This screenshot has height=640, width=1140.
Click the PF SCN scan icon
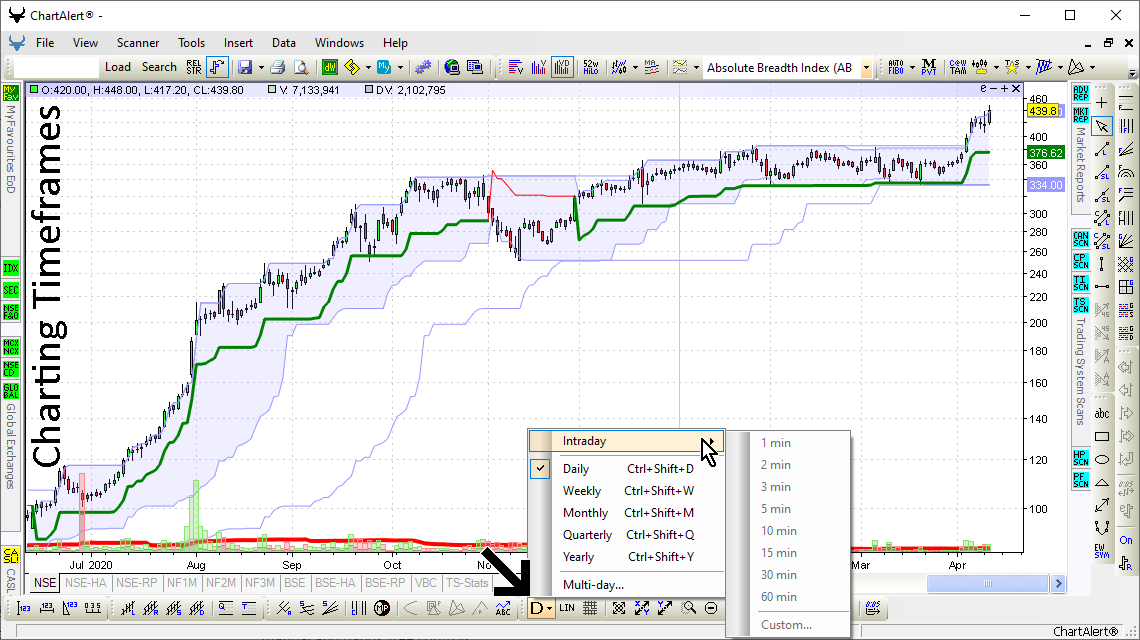[1080, 480]
